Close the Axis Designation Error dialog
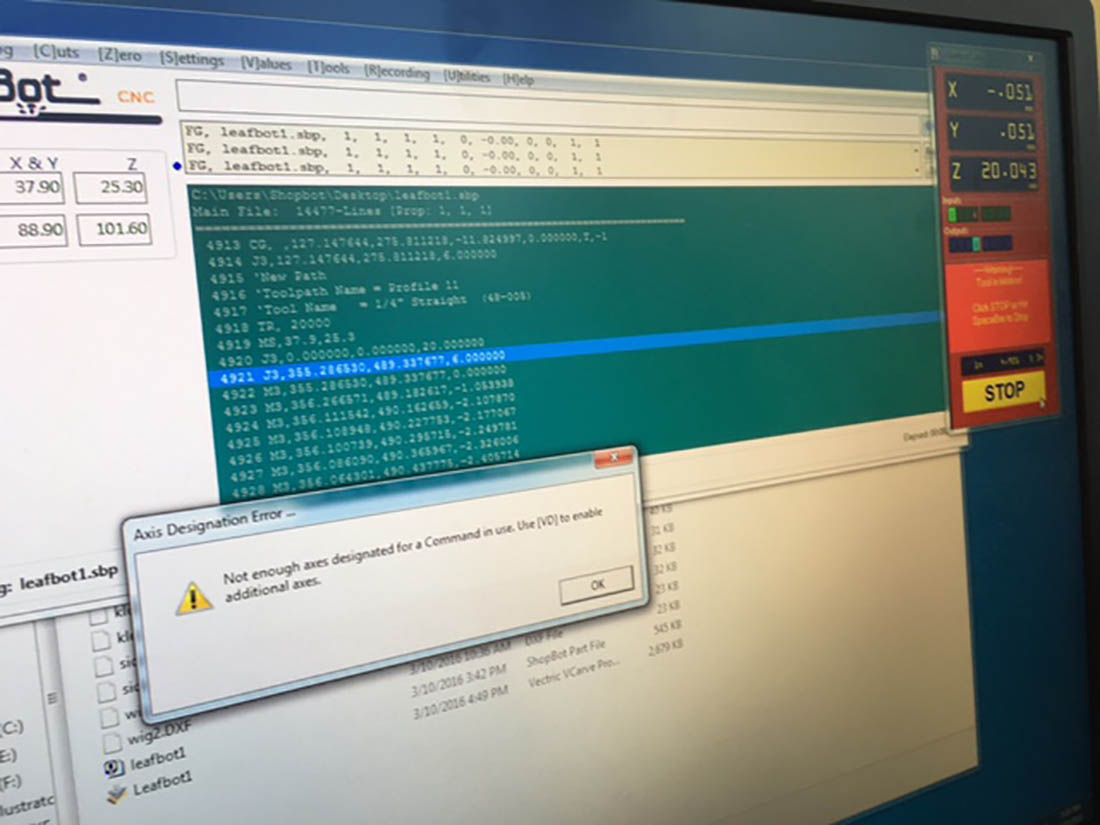The height and width of the screenshot is (825, 1100). point(614,457)
